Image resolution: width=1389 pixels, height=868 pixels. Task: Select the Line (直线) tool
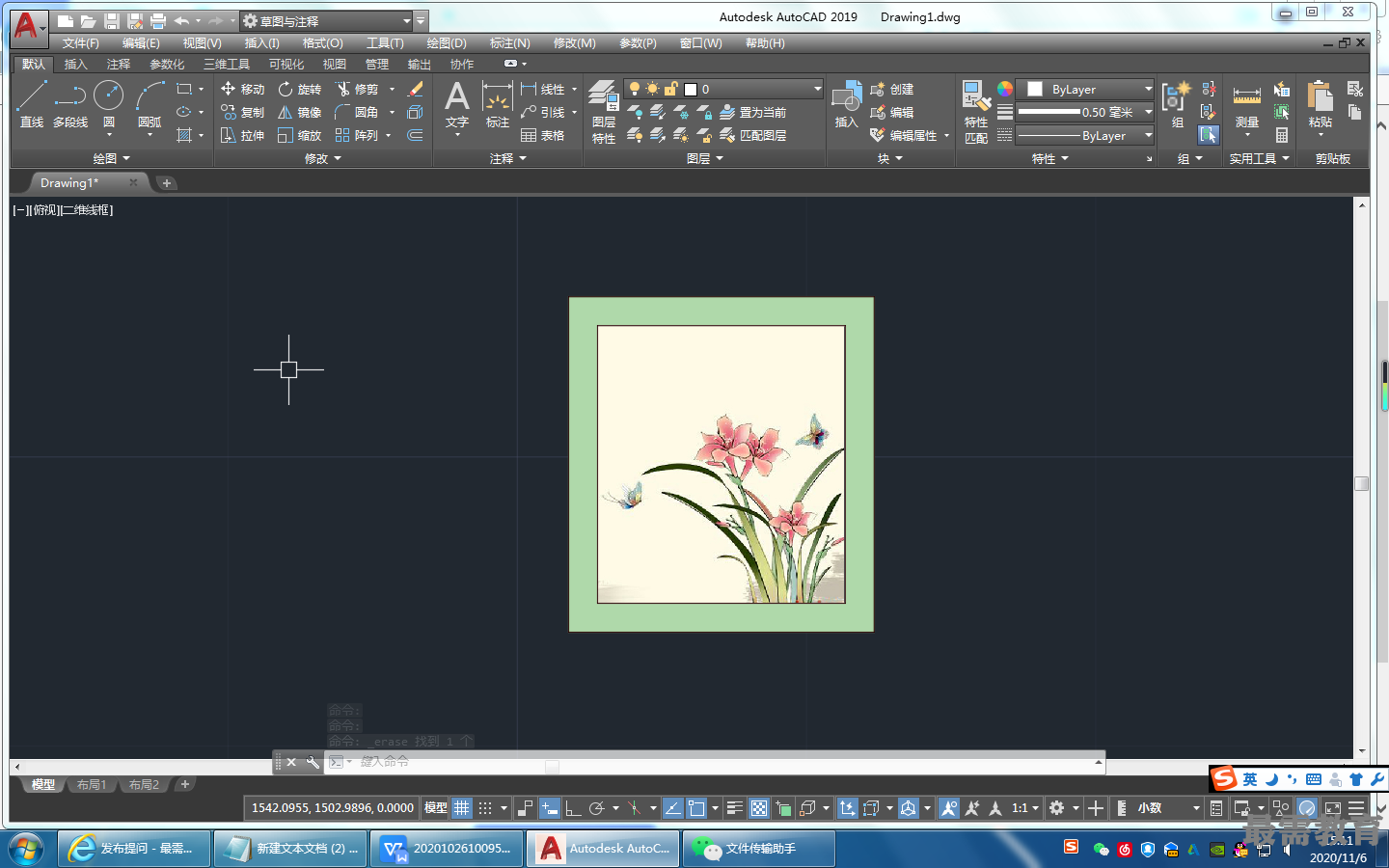tap(31, 104)
